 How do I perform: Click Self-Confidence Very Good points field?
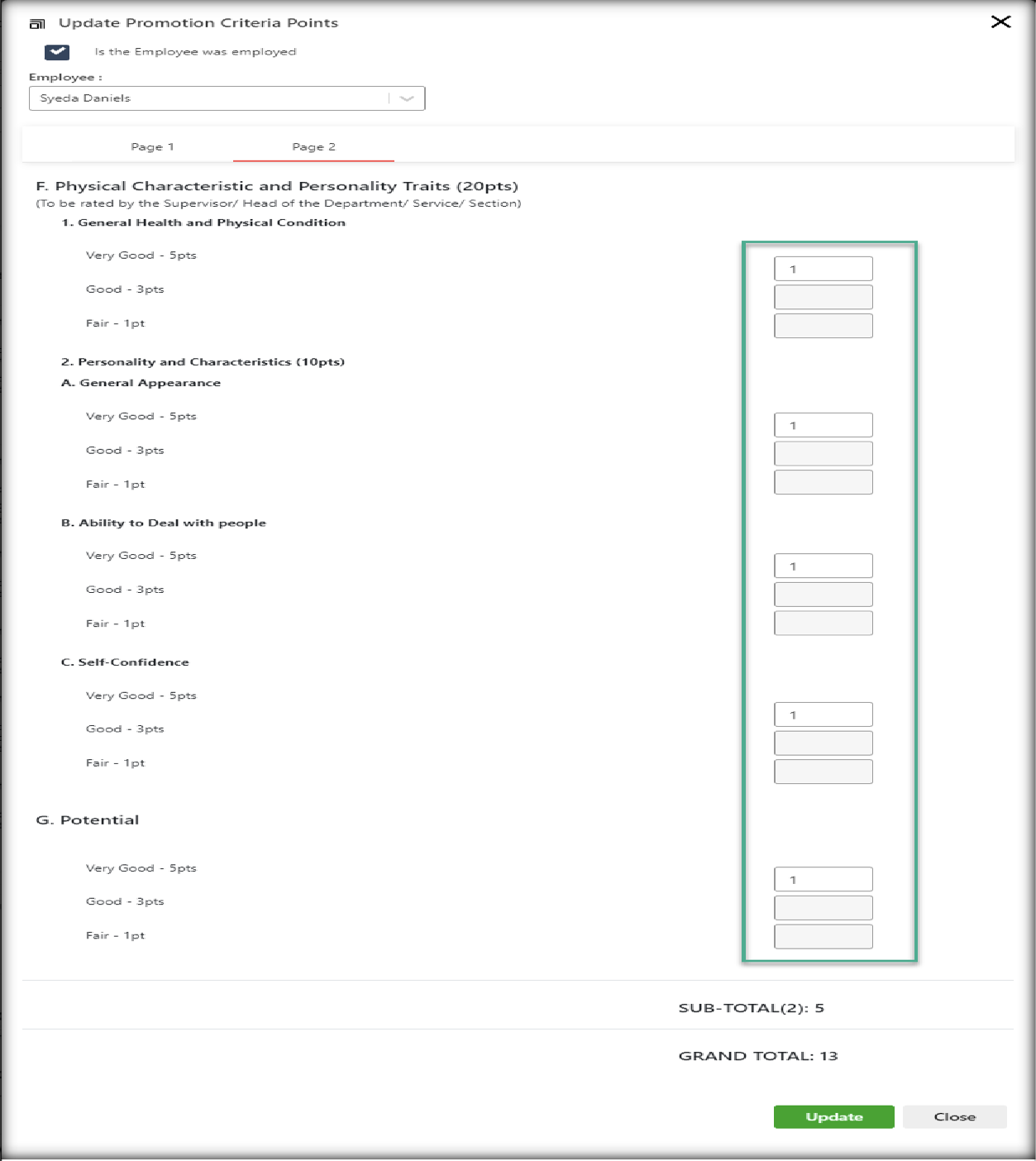[823, 714]
